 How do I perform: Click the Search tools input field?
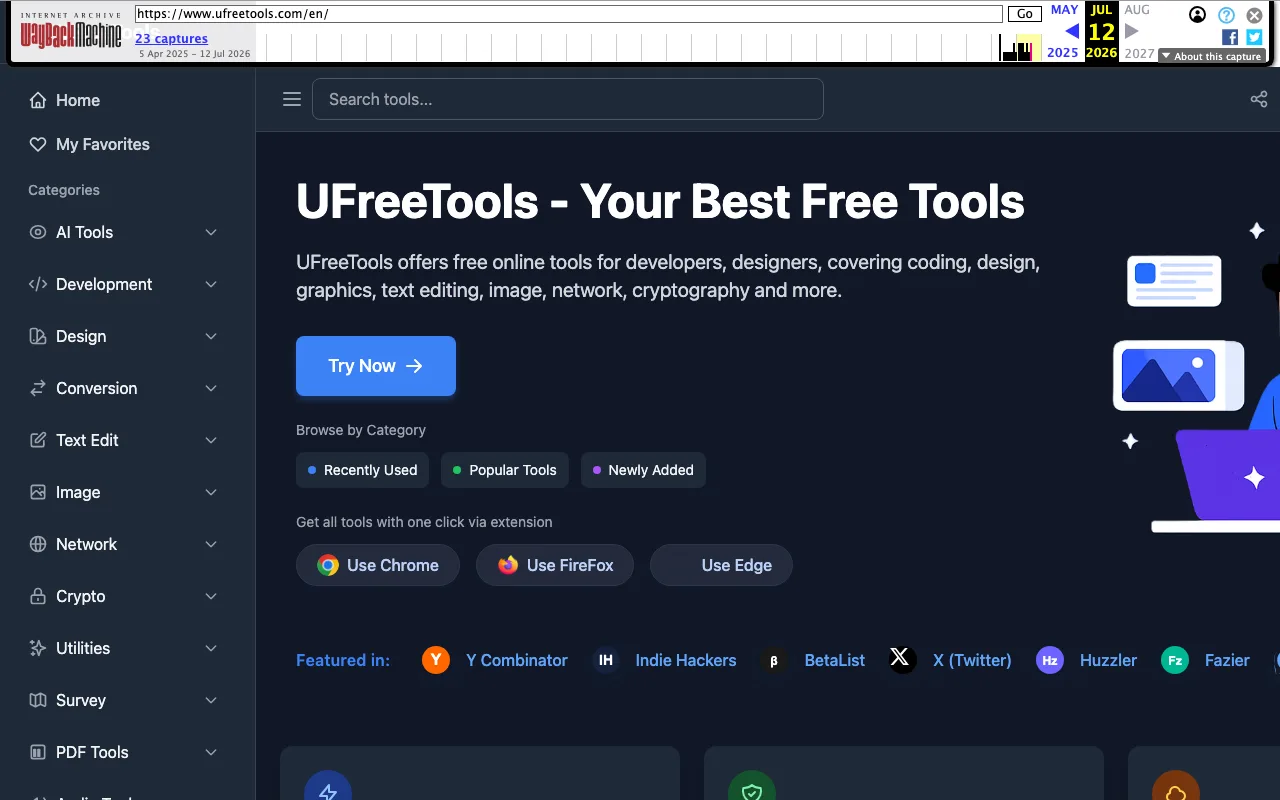coord(568,99)
